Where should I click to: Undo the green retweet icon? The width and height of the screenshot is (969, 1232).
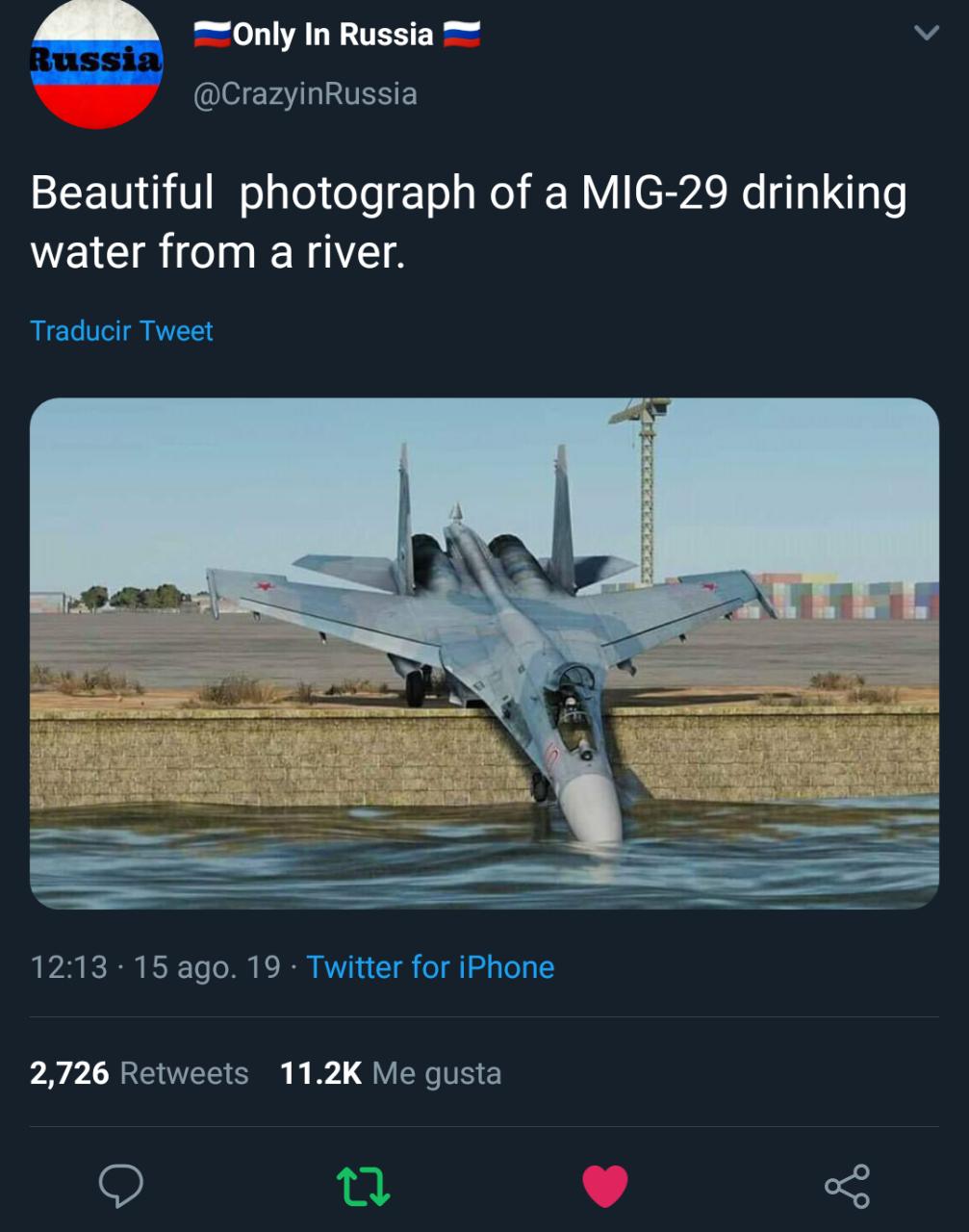tap(364, 1187)
